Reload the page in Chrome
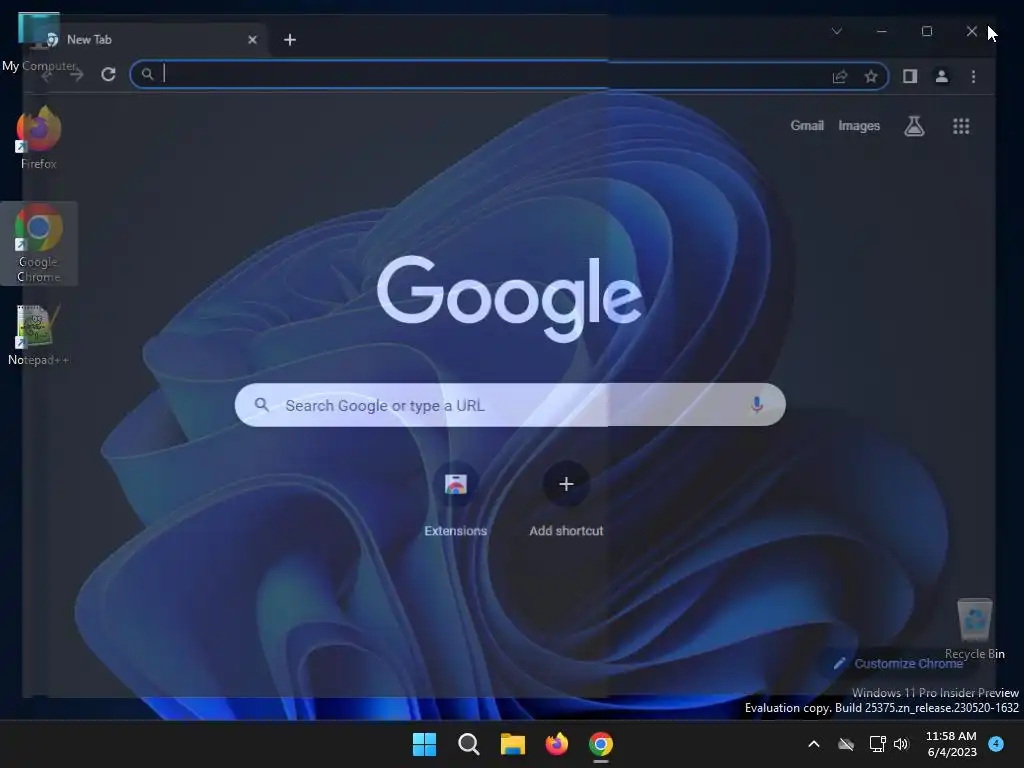Screen dimensions: 1024x768 pos(108,74)
